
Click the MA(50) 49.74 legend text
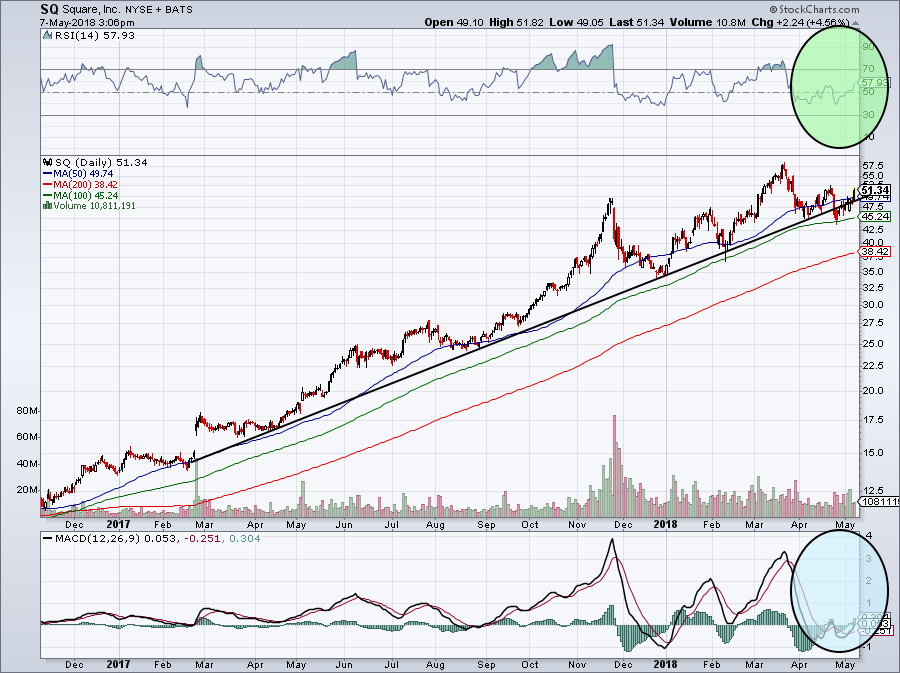(83, 174)
